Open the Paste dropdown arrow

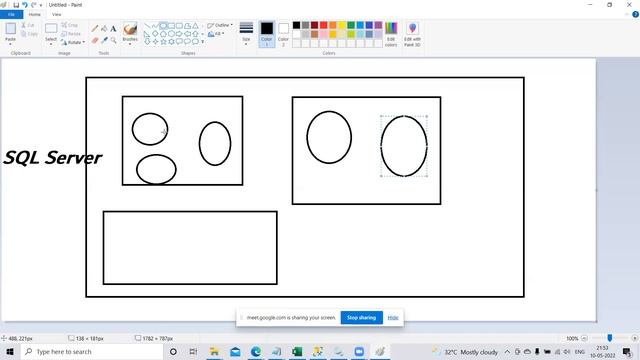(x=11, y=43)
